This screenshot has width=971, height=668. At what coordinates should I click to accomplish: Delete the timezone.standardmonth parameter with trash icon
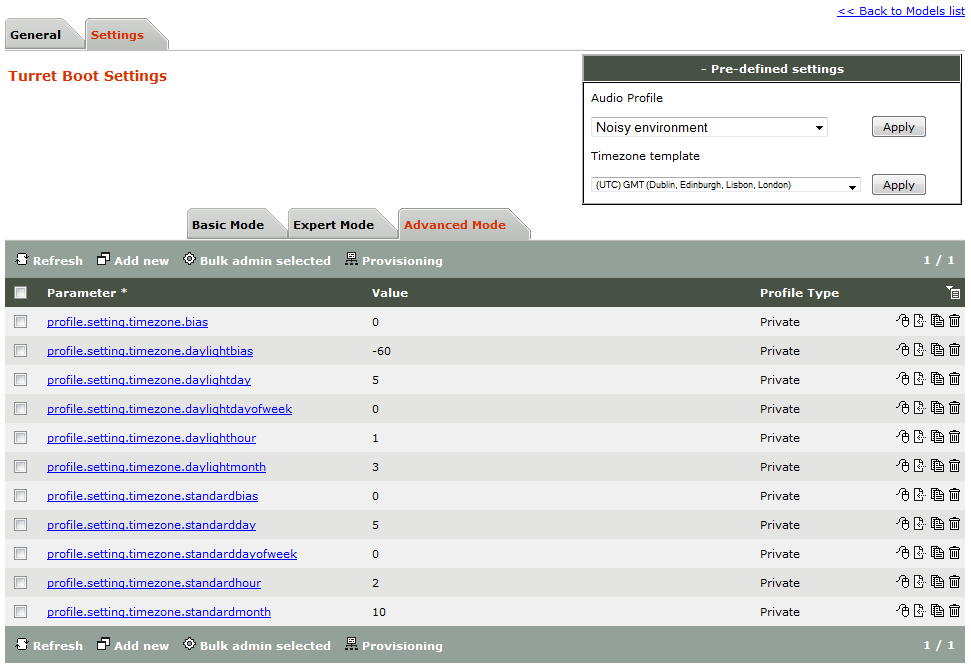(954, 612)
